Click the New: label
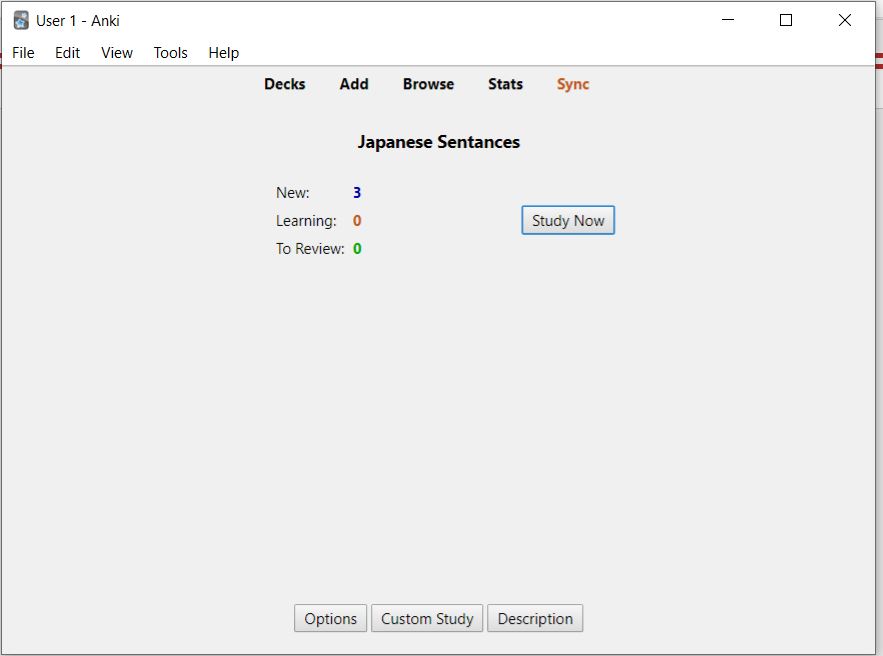Viewport: 883px width, 656px height. [292, 193]
